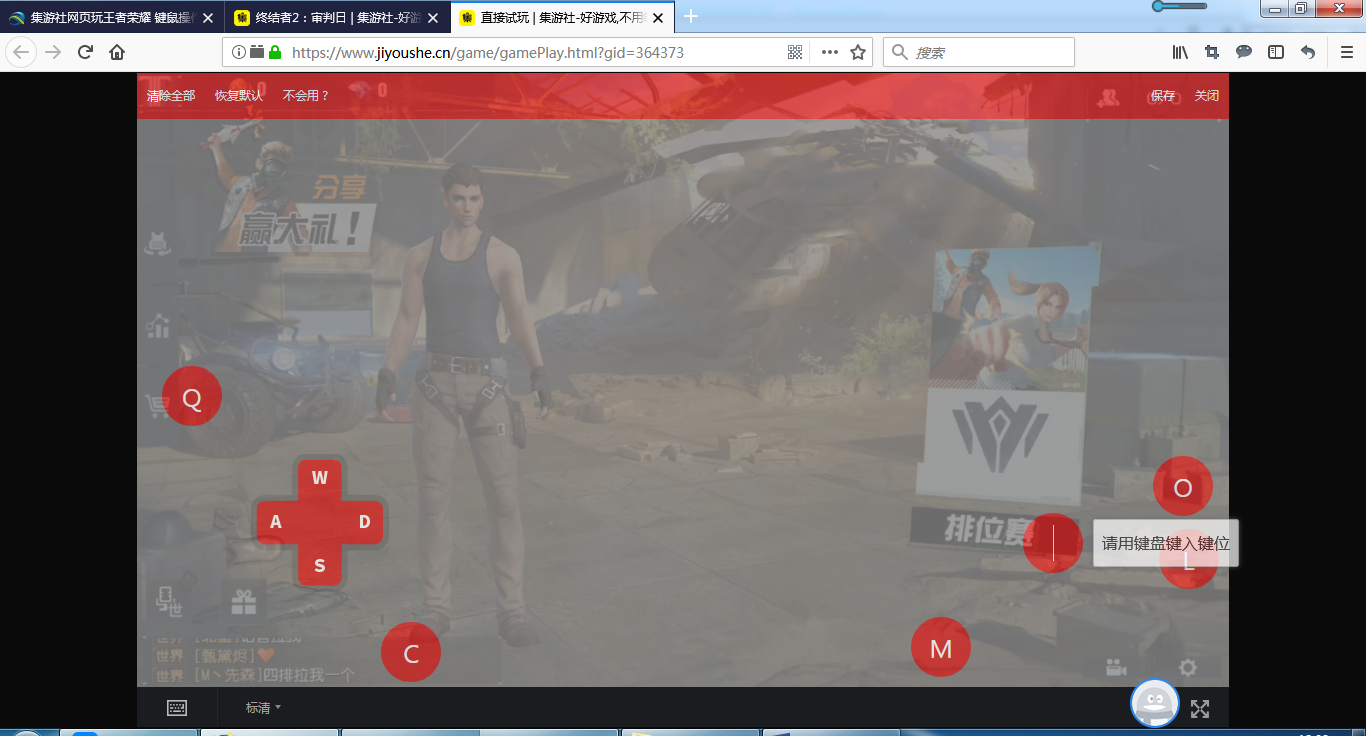Click 保存 to save the key layout
1366x736 pixels.
pos(1162,96)
